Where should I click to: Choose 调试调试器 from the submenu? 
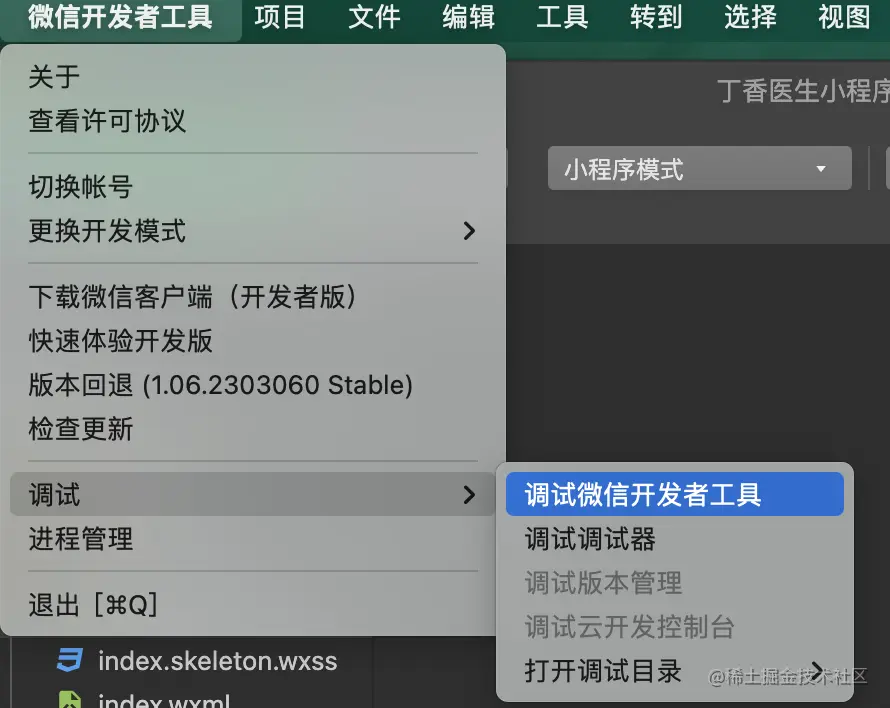675,539
